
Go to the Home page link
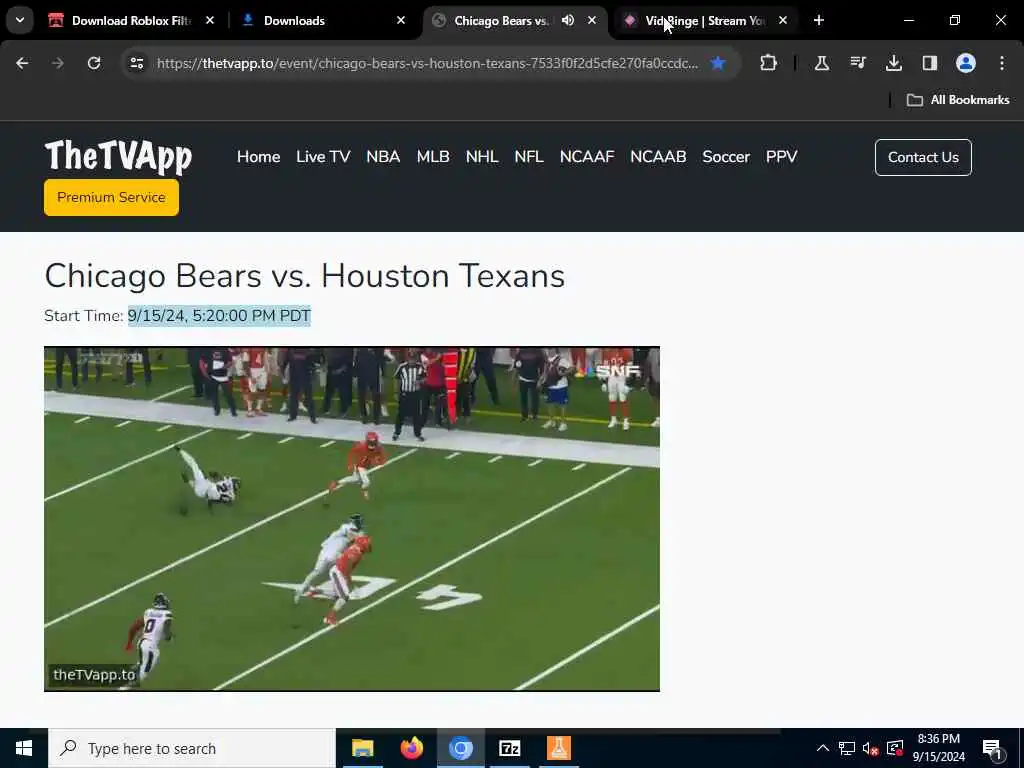point(259,157)
